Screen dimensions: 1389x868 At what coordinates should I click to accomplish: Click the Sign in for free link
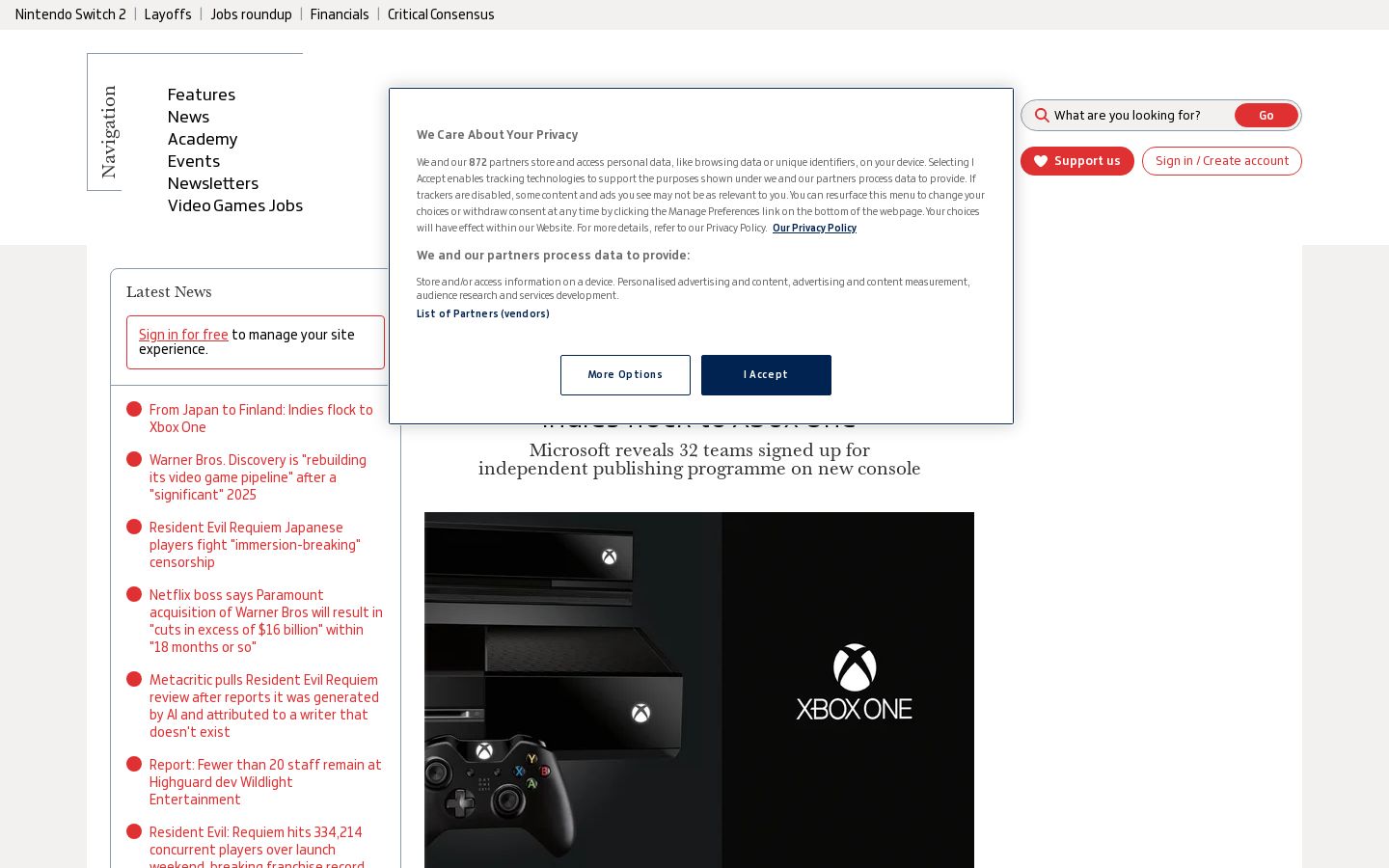point(183,335)
